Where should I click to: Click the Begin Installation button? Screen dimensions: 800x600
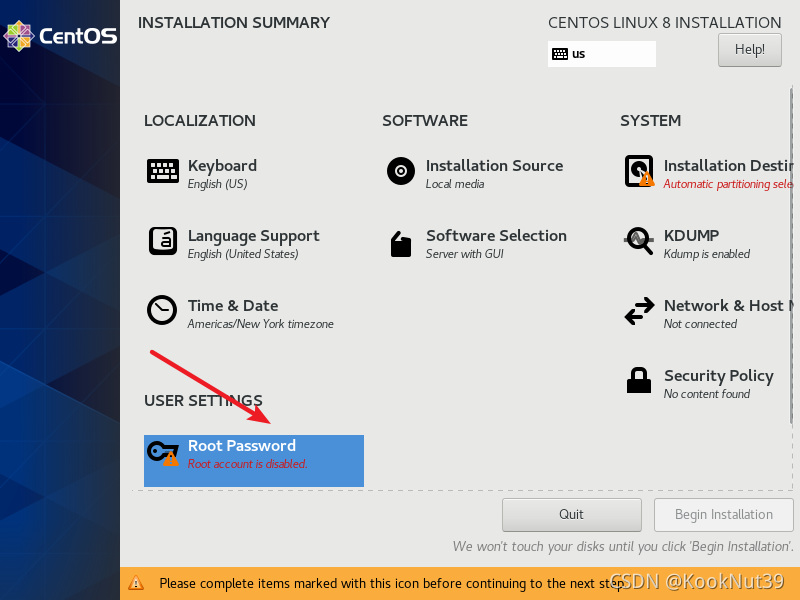(723, 514)
